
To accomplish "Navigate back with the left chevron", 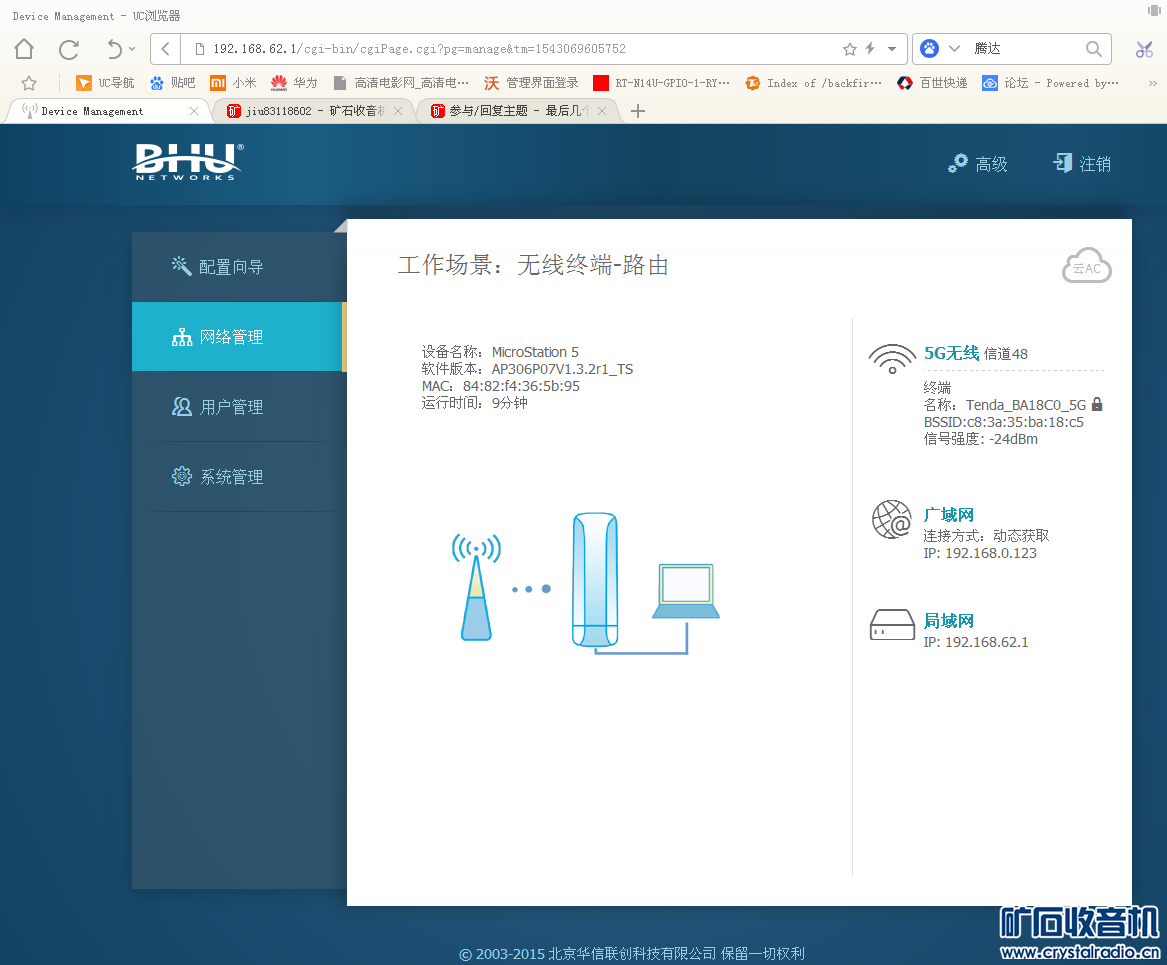I will [x=165, y=49].
